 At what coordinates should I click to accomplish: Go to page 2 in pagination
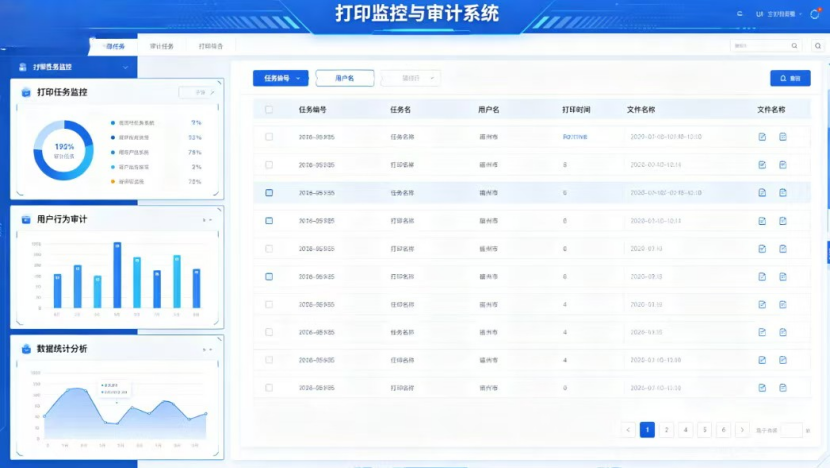[x=666, y=430]
